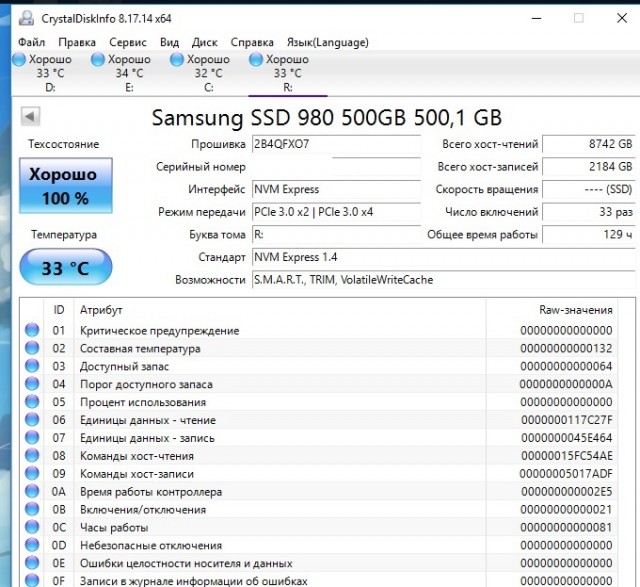This screenshot has width=640, height=587.
Task: Click the CrystalDiskInfo app icon in title bar
Action: (x=27, y=18)
